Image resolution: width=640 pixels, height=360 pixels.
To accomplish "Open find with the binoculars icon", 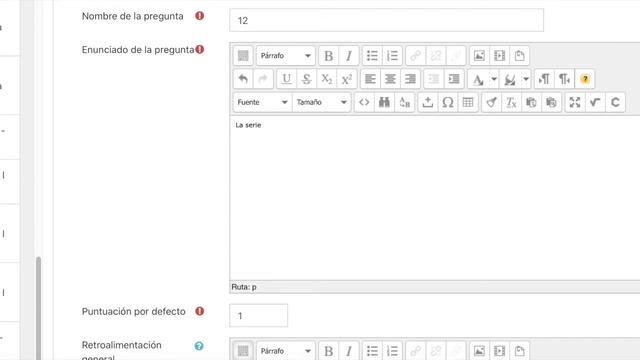I will click(x=384, y=102).
